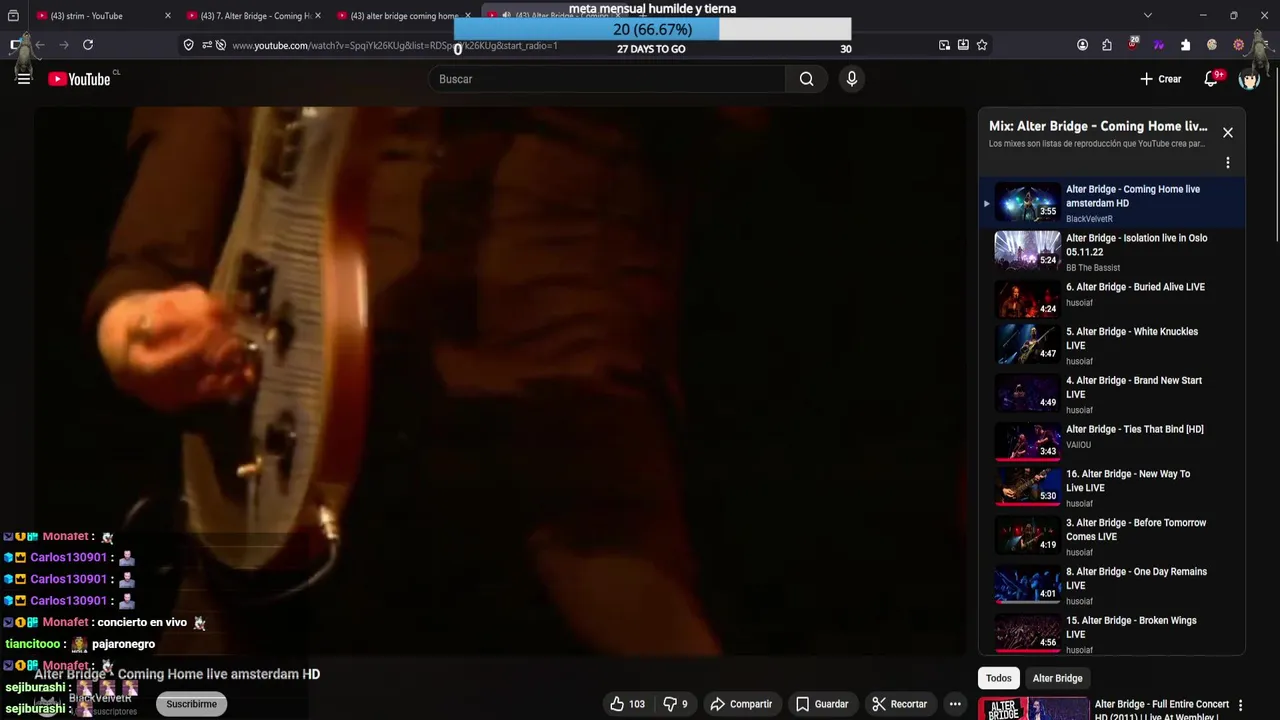Viewport: 1280px width, 720px height.
Task: Open Ties That Bind [HD] video title
Action: coord(1134,429)
